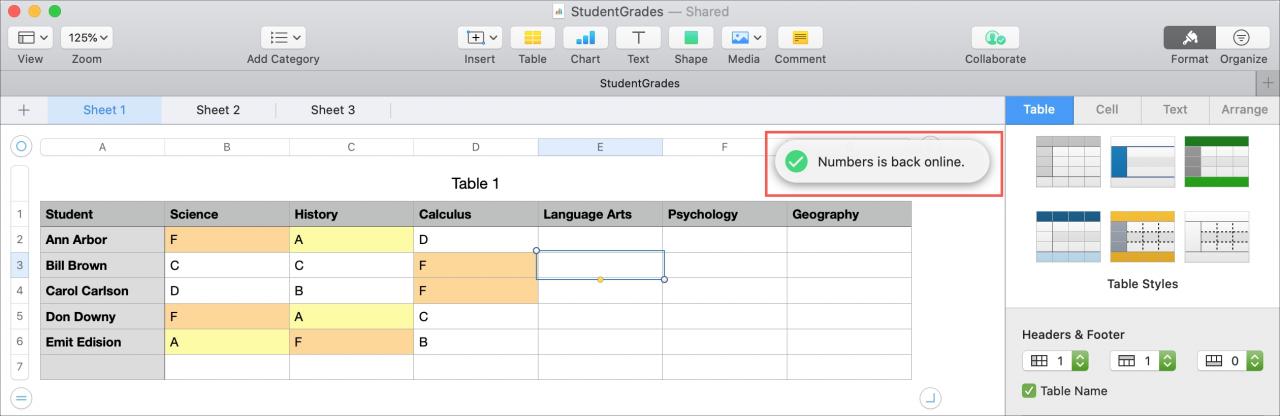Select the Don Downy cell

tap(102, 317)
